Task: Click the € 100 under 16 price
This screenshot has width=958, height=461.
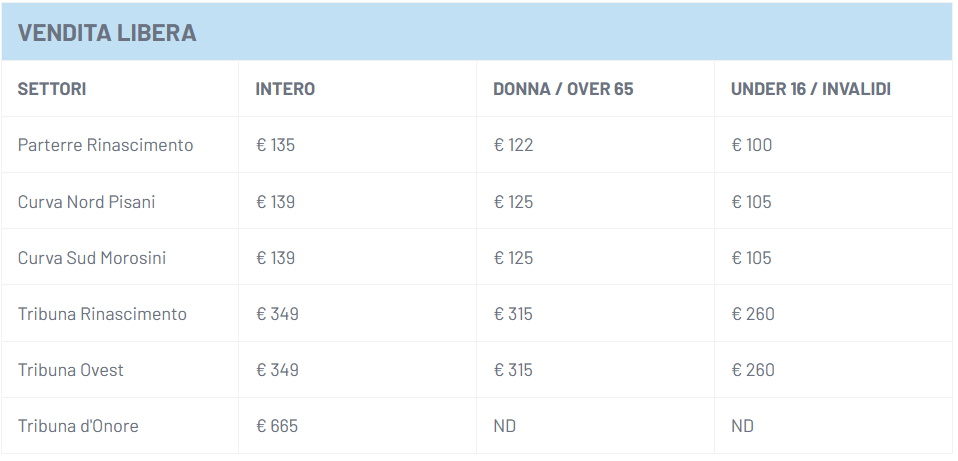Action: [x=751, y=145]
